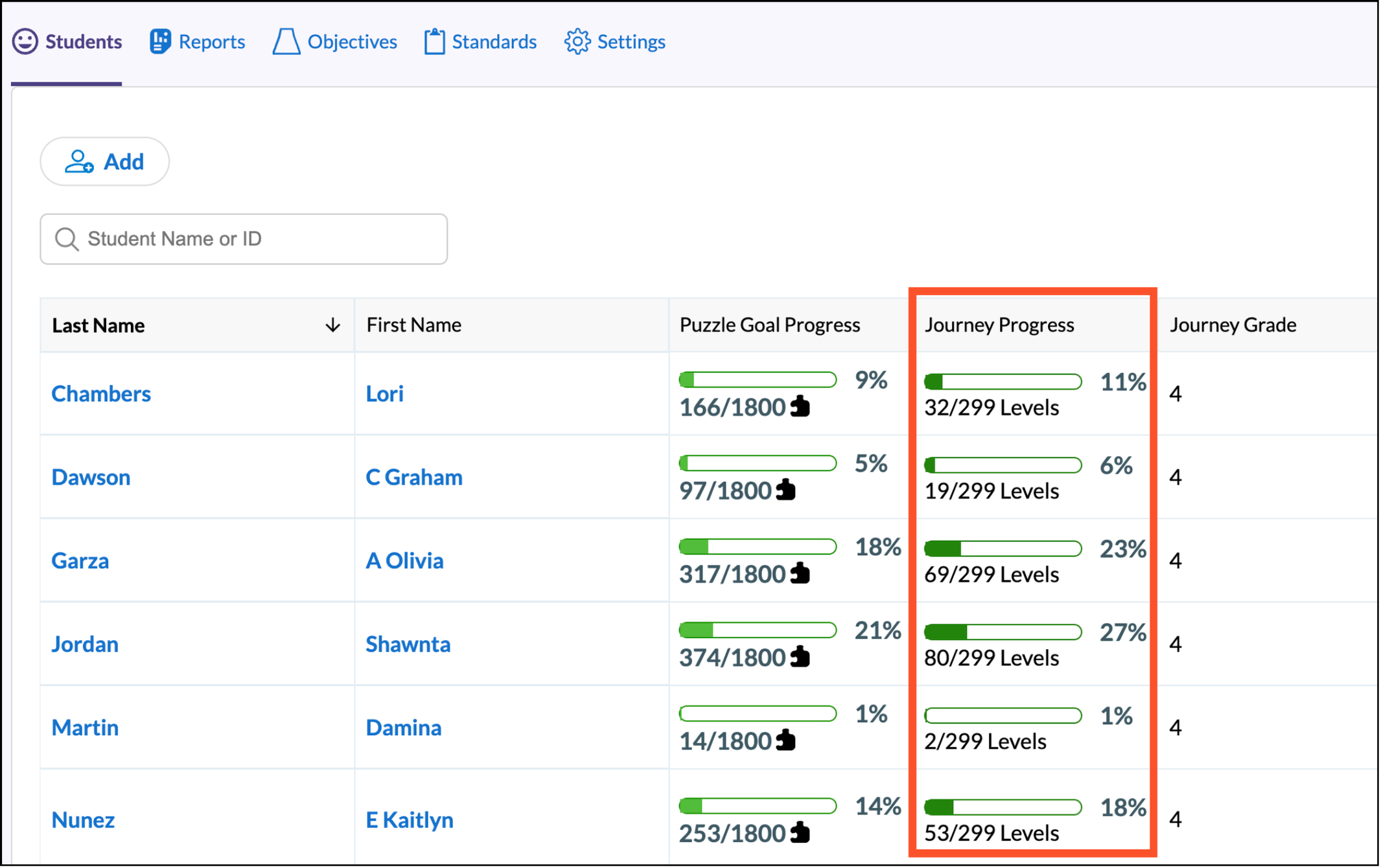The height and width of the screenshot is (868, 1381).
Task: Sort by the Journey Grade column header
Action: click(x=1232, y=325)
